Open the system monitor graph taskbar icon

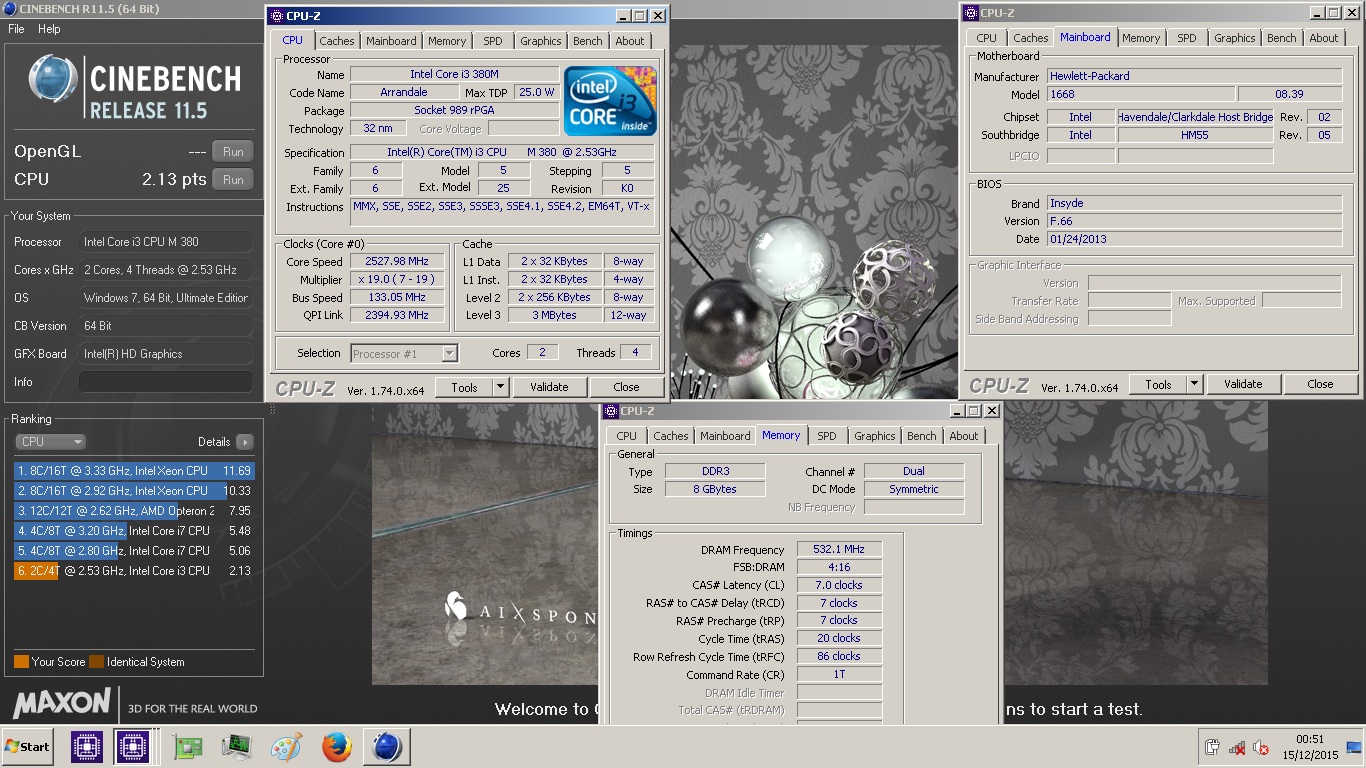pyautogui.click(x=237, y=746)
